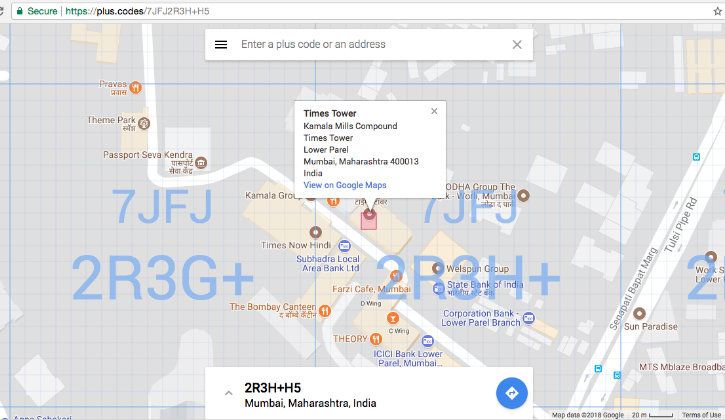Click the Secure padlock in address bar
Screen dimensions: 725x420
19,11
